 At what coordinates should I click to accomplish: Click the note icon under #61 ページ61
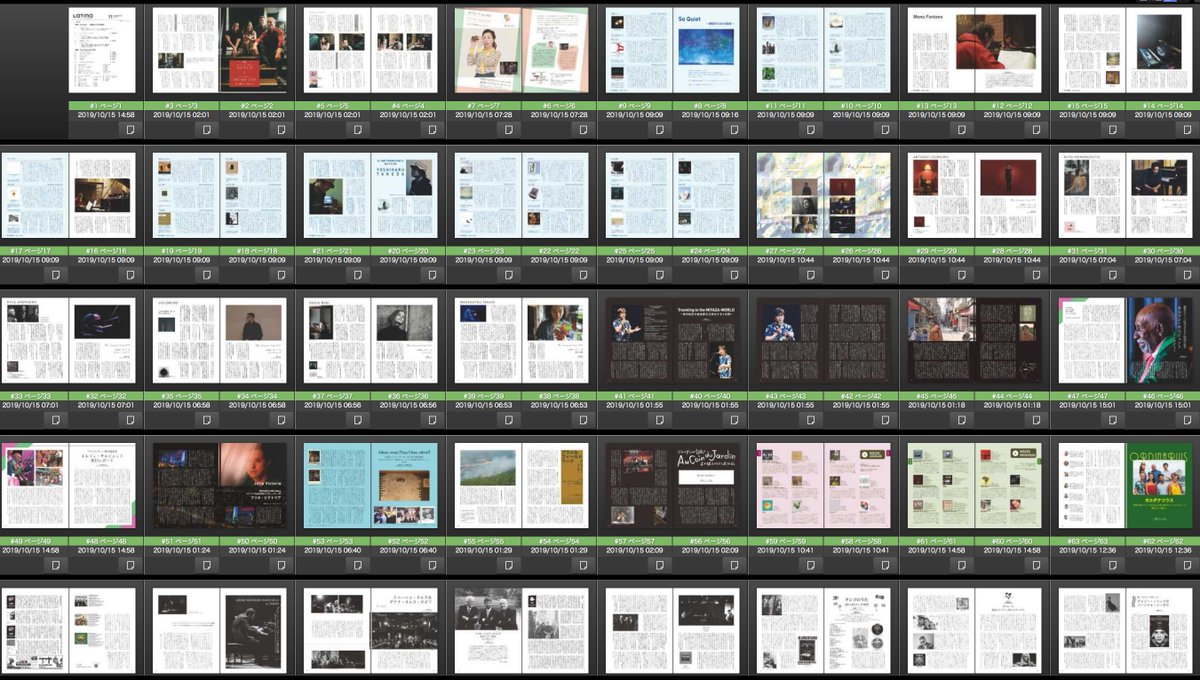pos(961,564)
